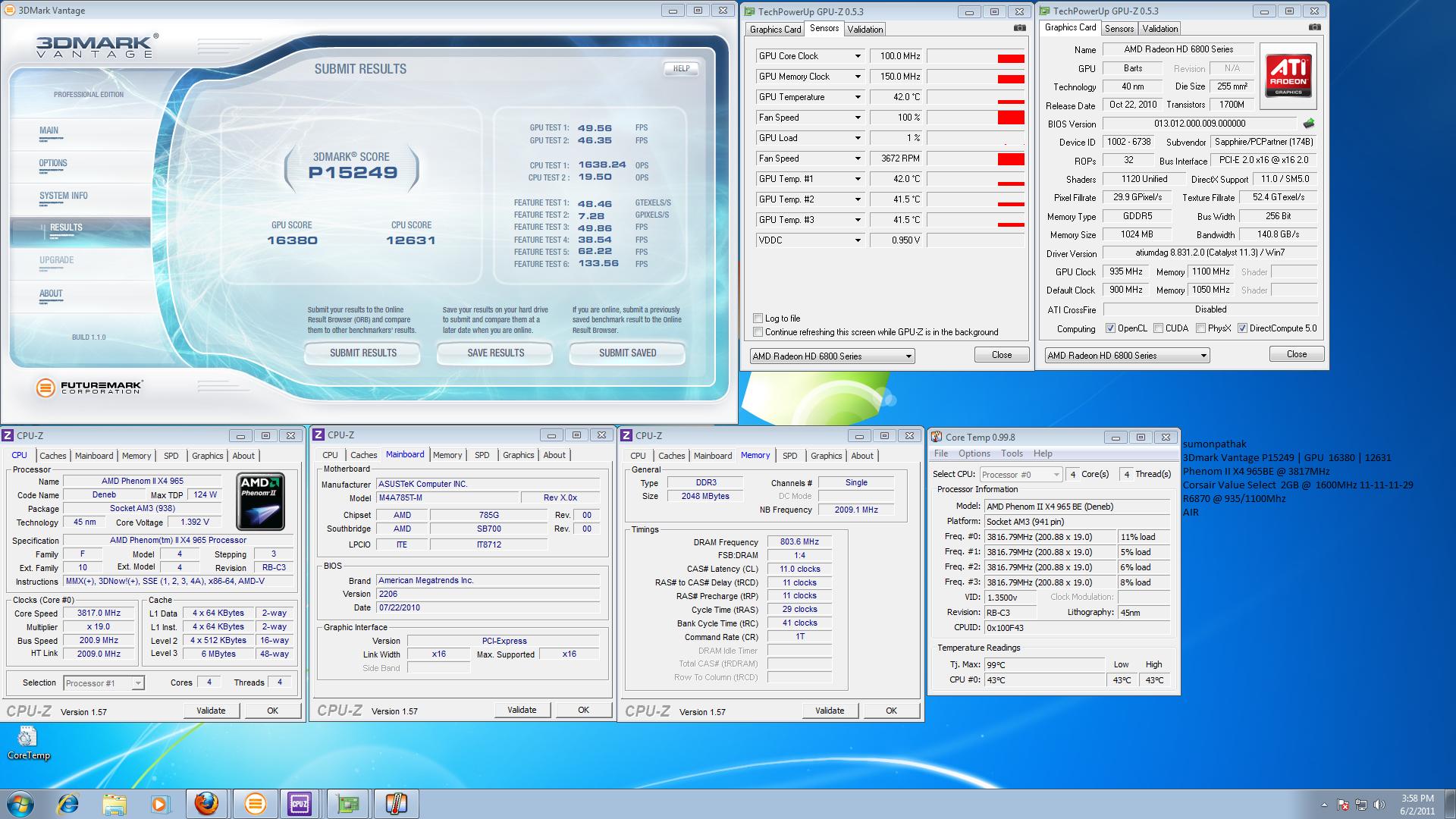The height and width of the screenshot is (819, 1456).
Task: Click the AMD Phenom II processor logo
Action: pyautogui.click(x=261, y=501)
